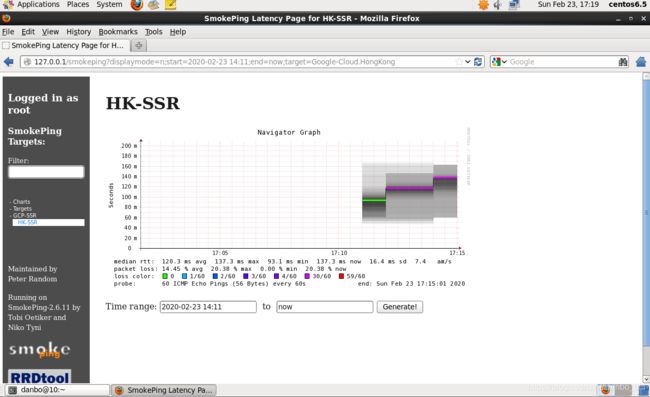Open a new tab with the plus button
Viewport: 650px width, 397px height.
[138, 45]
